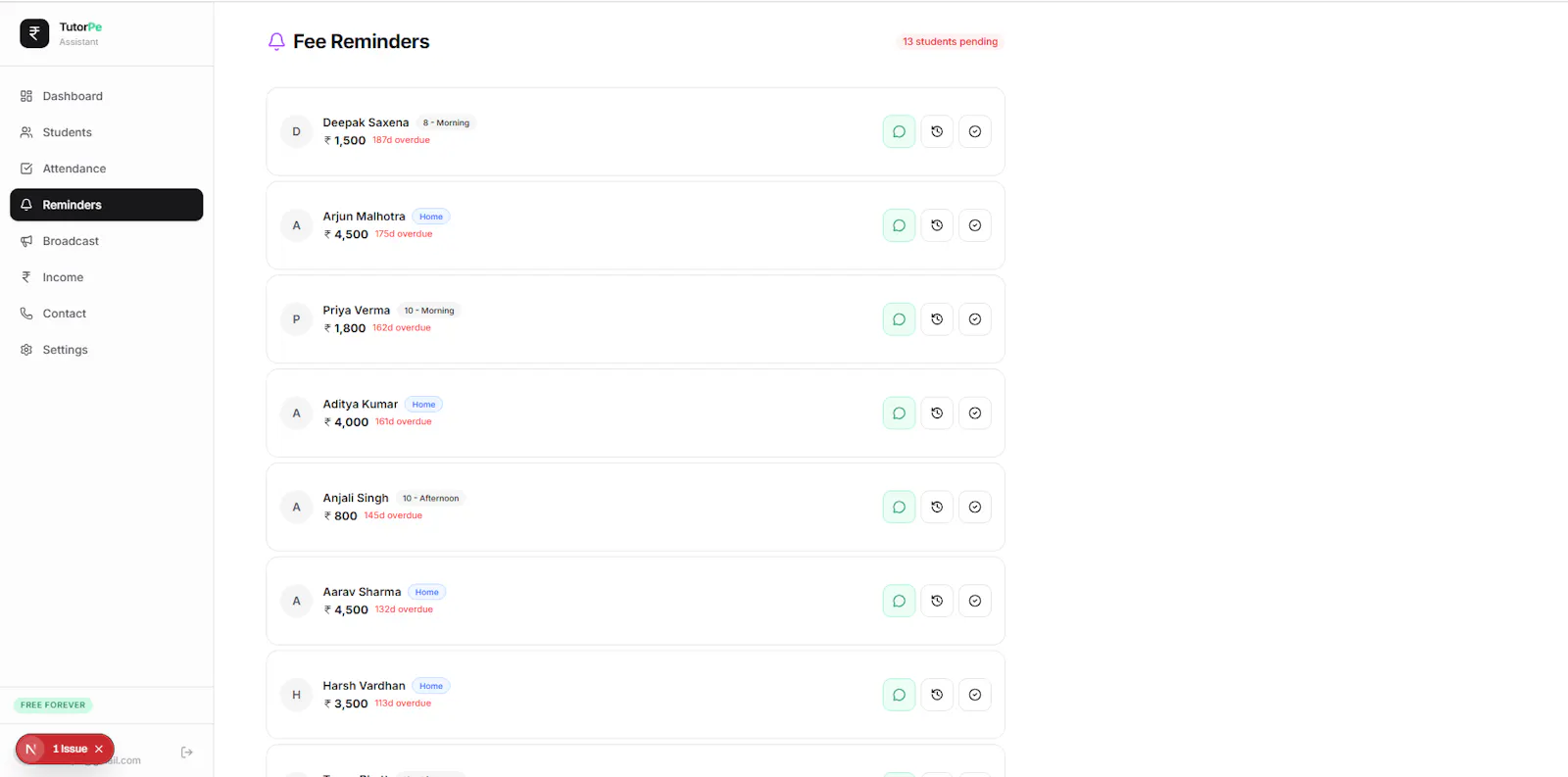View reminder history for Deepak Saxena
Viewport: 1568px width, 777px height.
pos(937,131)
